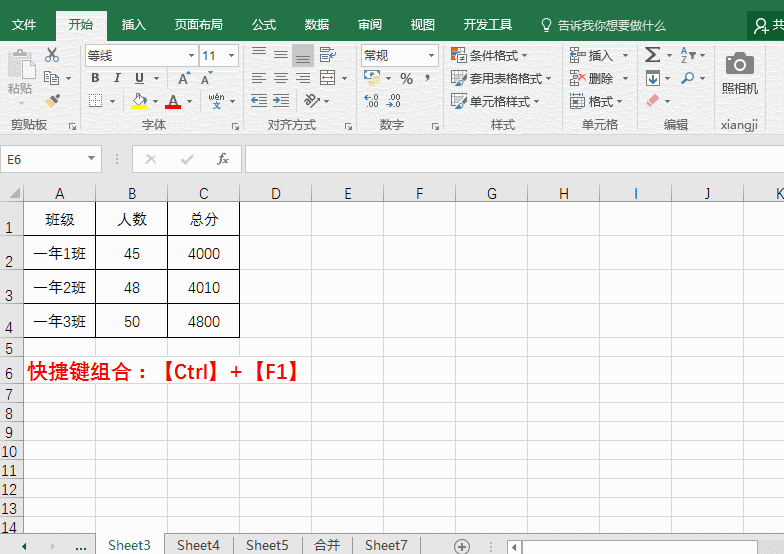Open 条件格式 conditional formatting menu
784x554 pixels.
tap(489, 55)
